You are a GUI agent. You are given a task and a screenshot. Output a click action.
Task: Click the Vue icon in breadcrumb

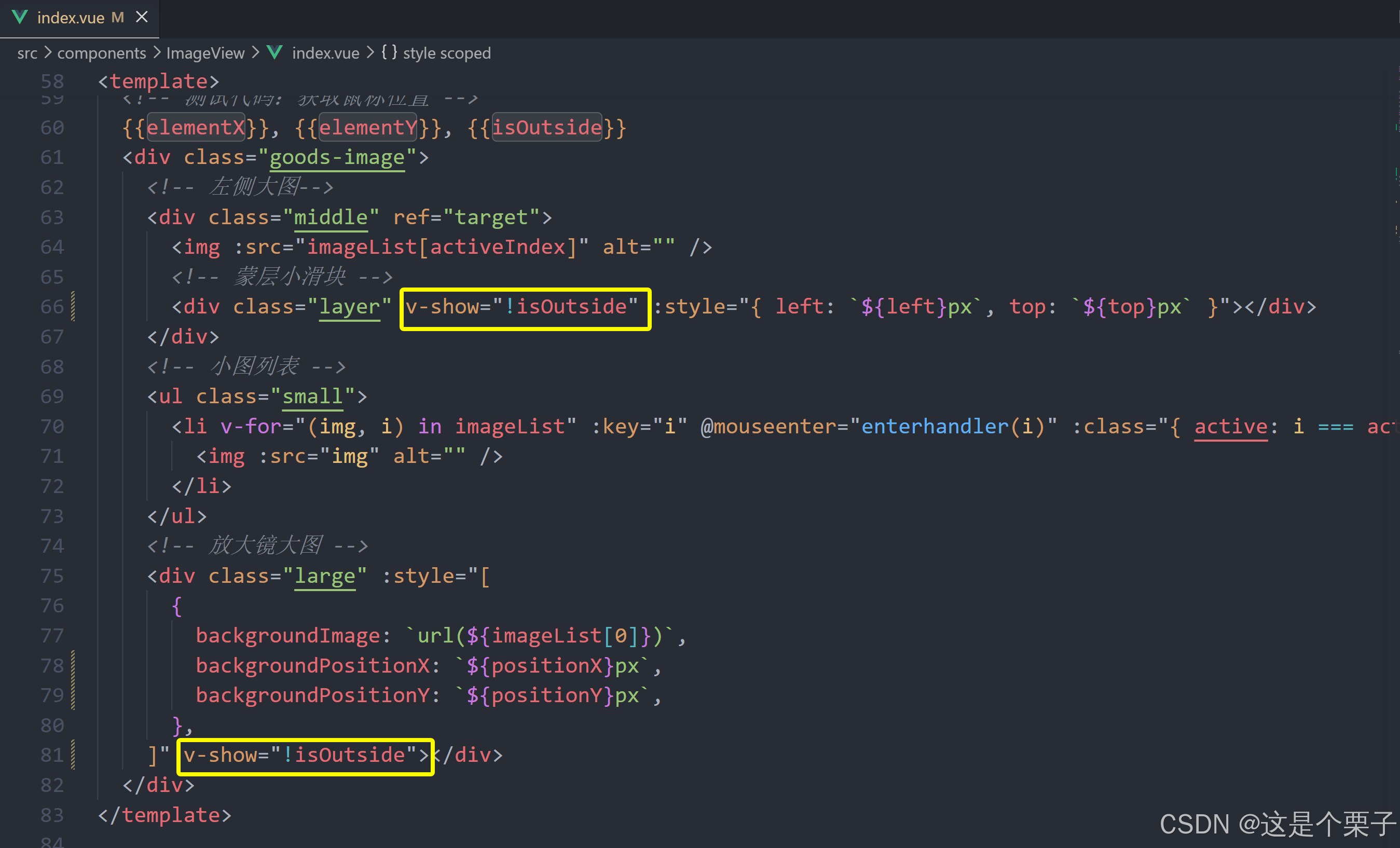click(275, 53)
